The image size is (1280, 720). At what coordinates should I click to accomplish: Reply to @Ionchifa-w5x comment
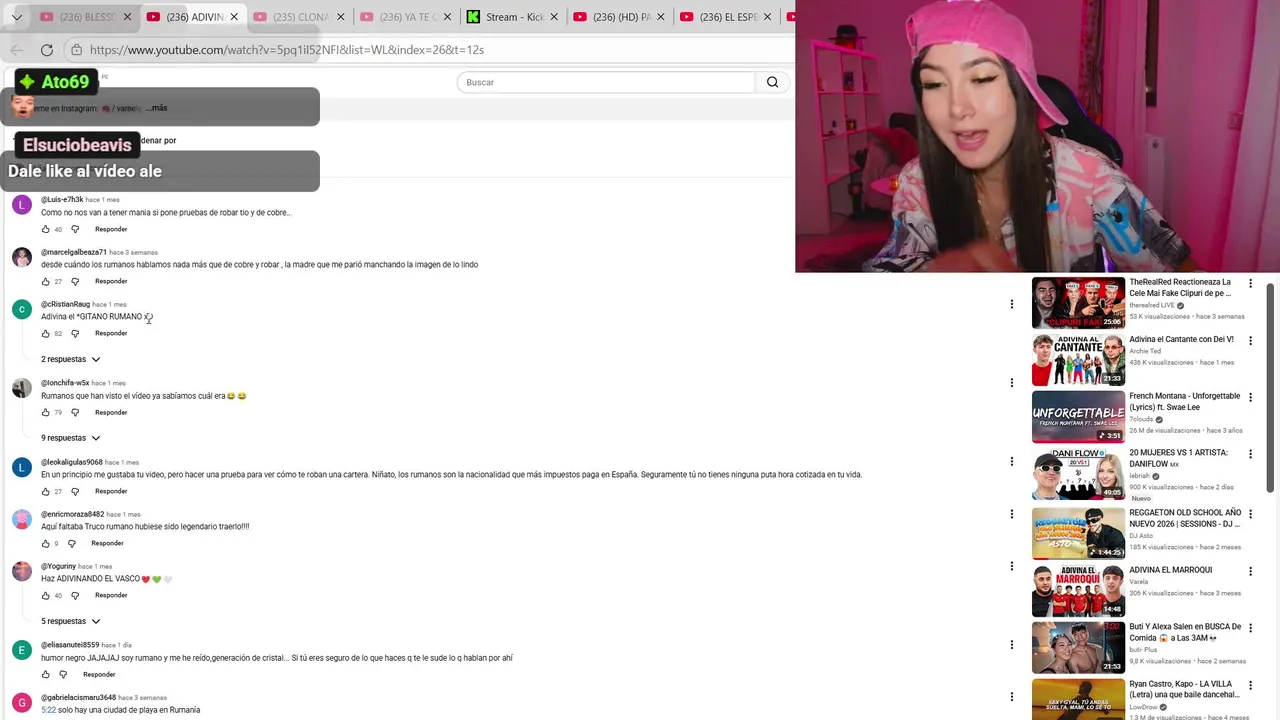pyautogui.click(x=111, y=412)
